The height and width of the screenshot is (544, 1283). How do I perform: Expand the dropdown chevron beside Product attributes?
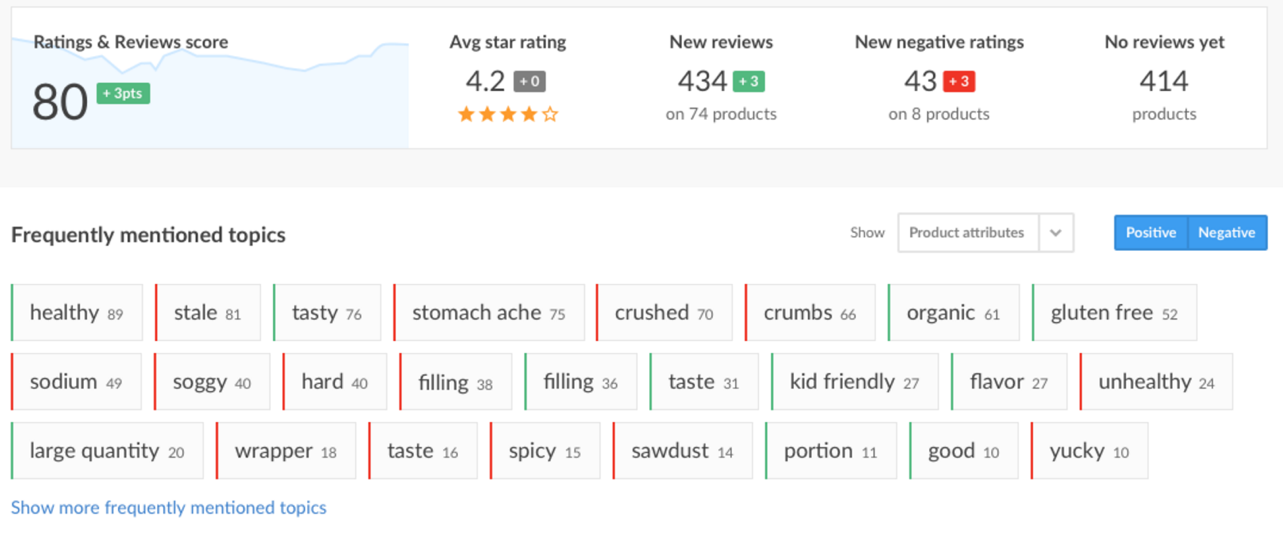click(x=1056, y=233)
